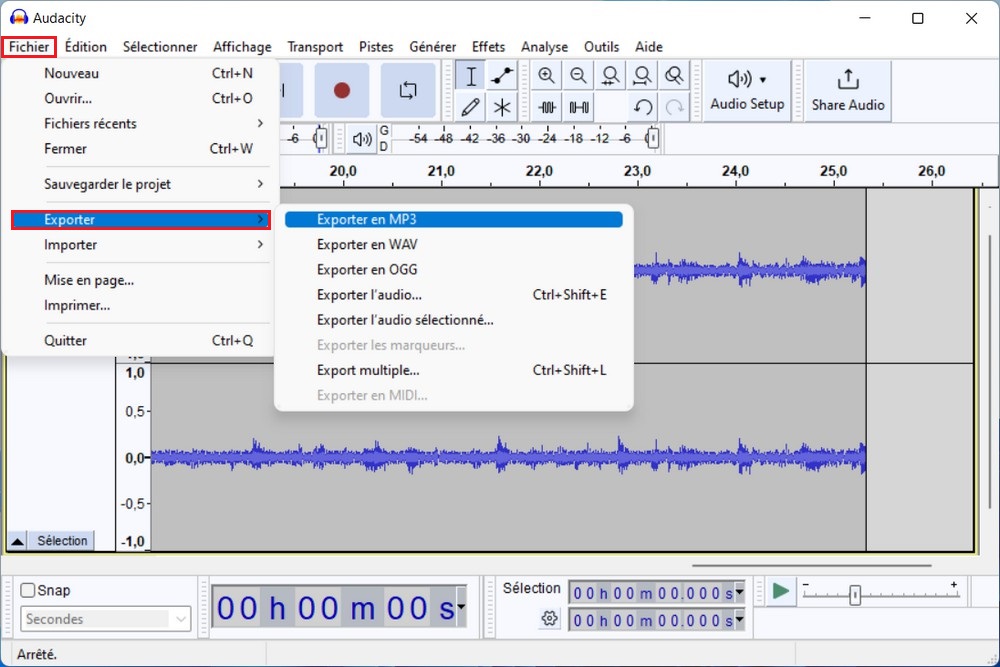
Task: Click the Audacity headphones logo
Action: click(x=18, y=17)
